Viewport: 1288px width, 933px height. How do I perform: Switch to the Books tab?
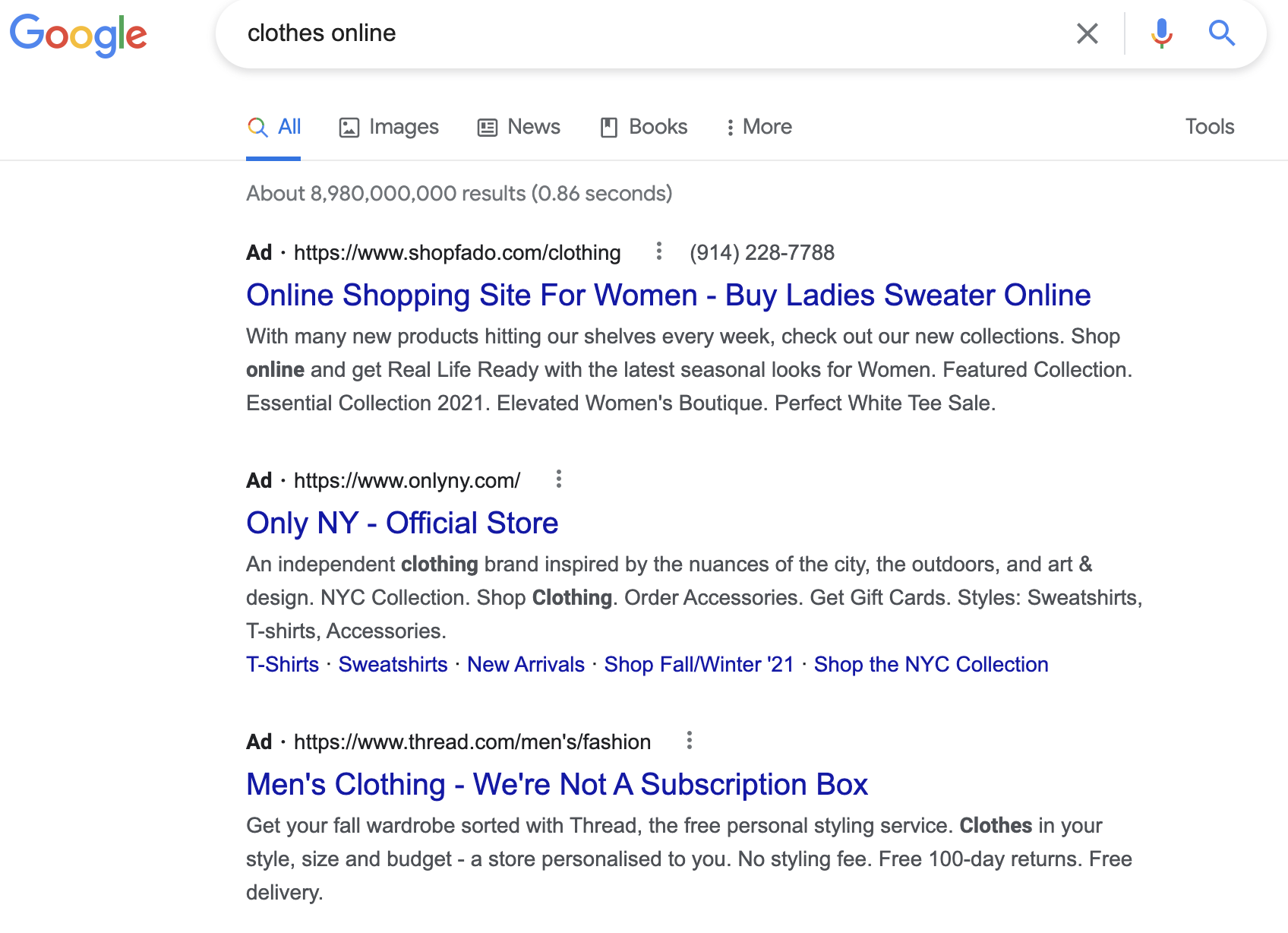tap(643, 127)
